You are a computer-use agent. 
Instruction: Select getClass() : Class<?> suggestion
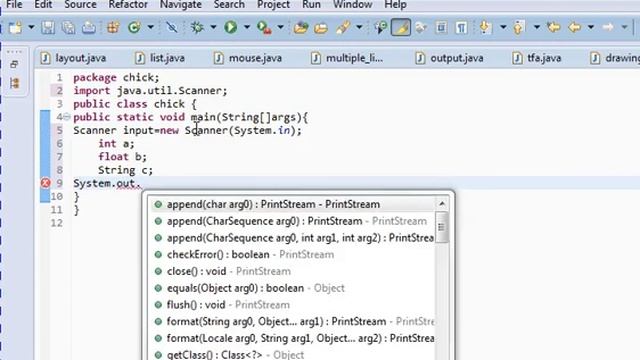[293, 354]
